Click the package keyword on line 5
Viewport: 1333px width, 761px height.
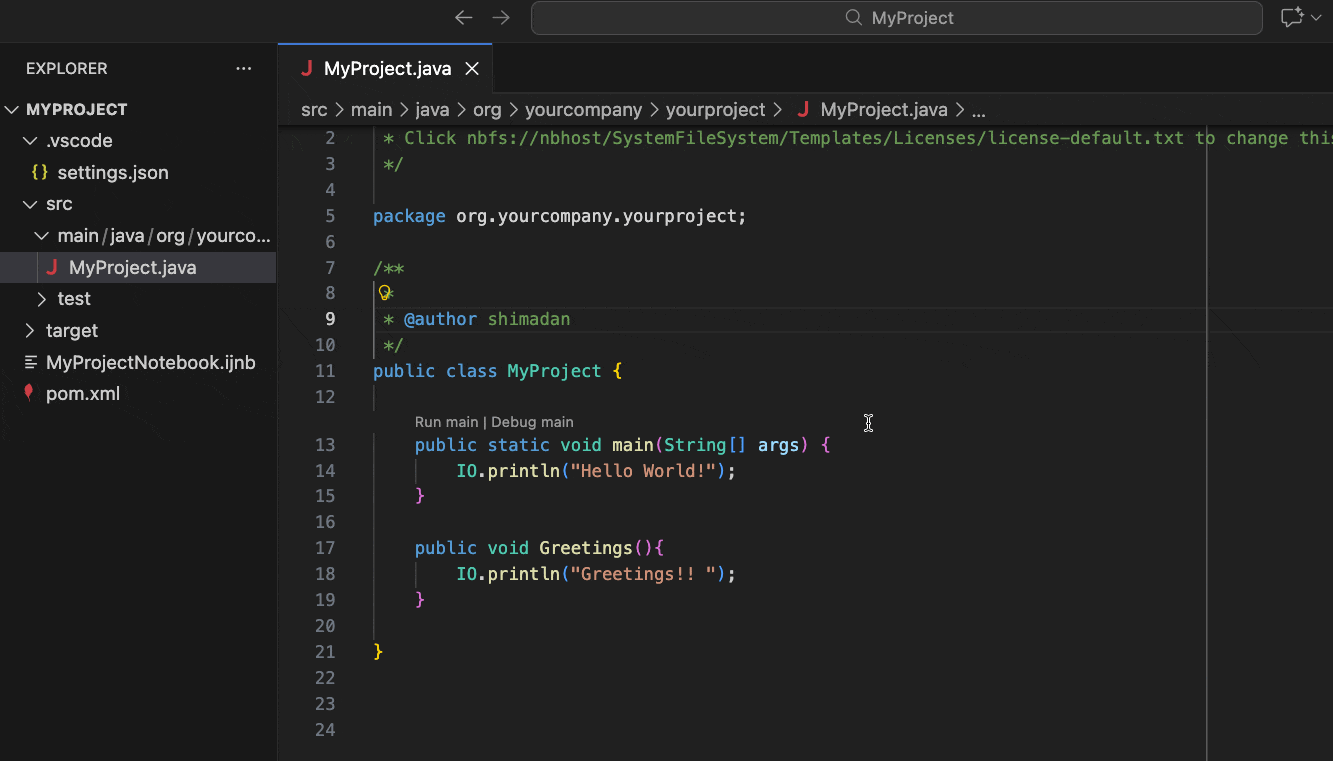tap(409, 216)
